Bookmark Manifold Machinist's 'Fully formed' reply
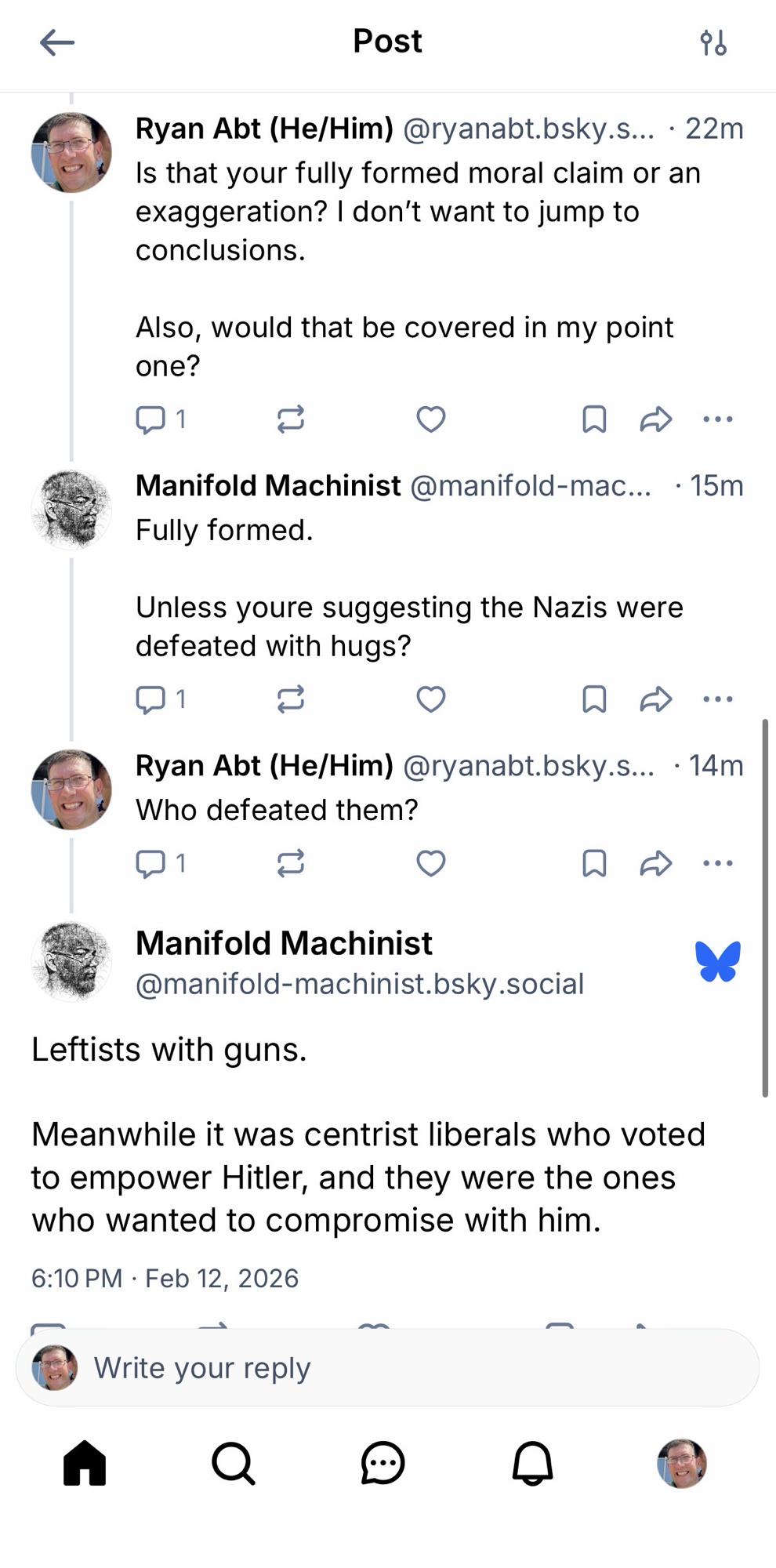776x1568 pixels. (x=594, y=699)
